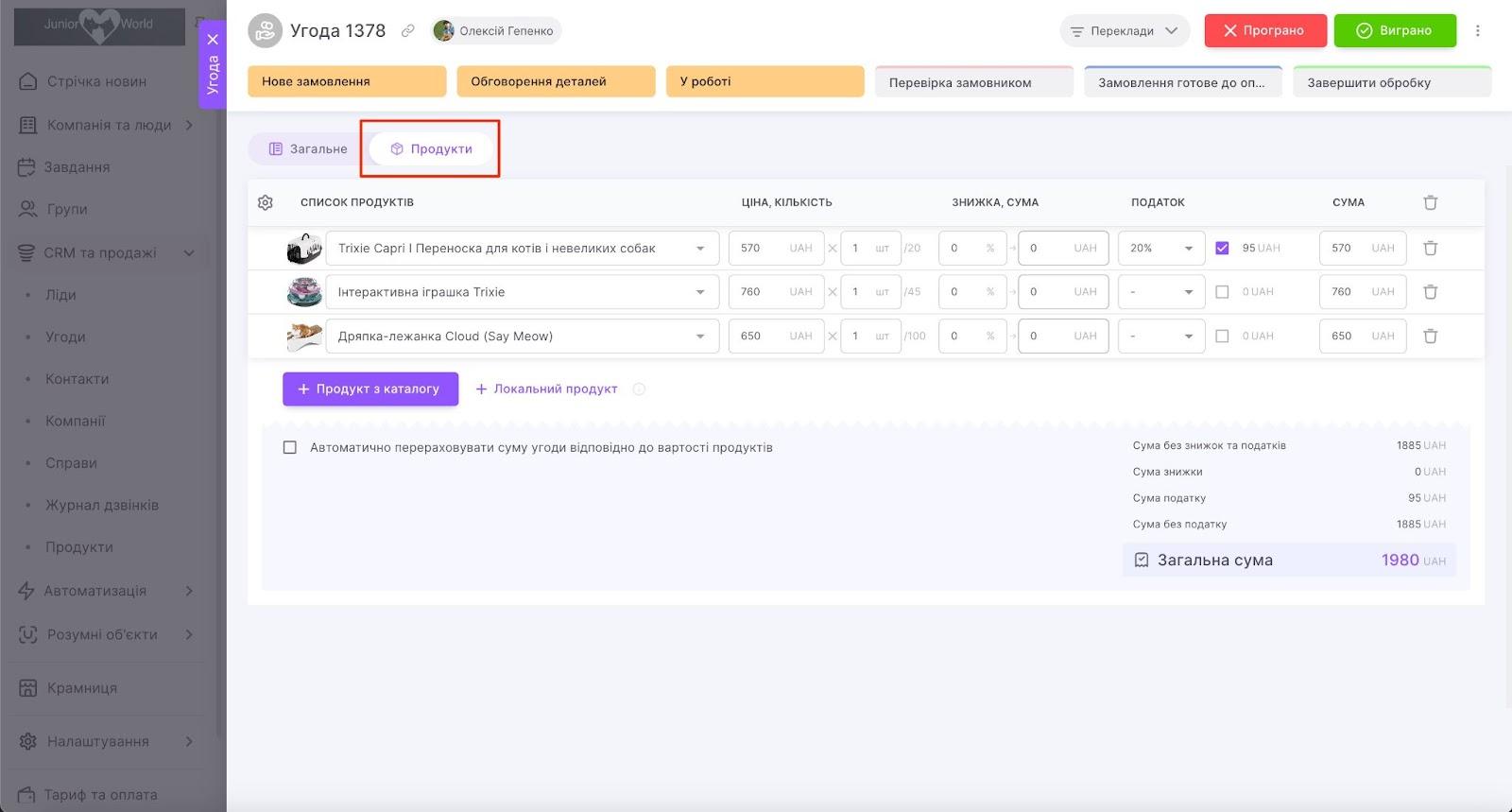Delete the Trixie Capri carrier product row
The width and height of the screenshot is (1512, 812).
[x=1430, y=249]
